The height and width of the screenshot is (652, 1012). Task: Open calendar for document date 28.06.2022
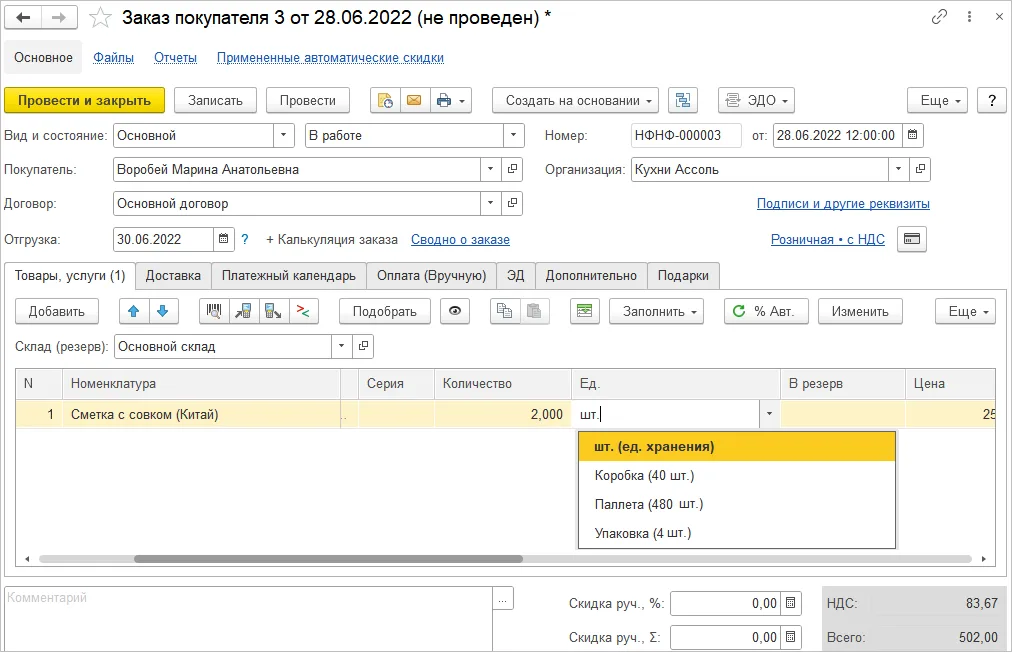tap(913, 135)
